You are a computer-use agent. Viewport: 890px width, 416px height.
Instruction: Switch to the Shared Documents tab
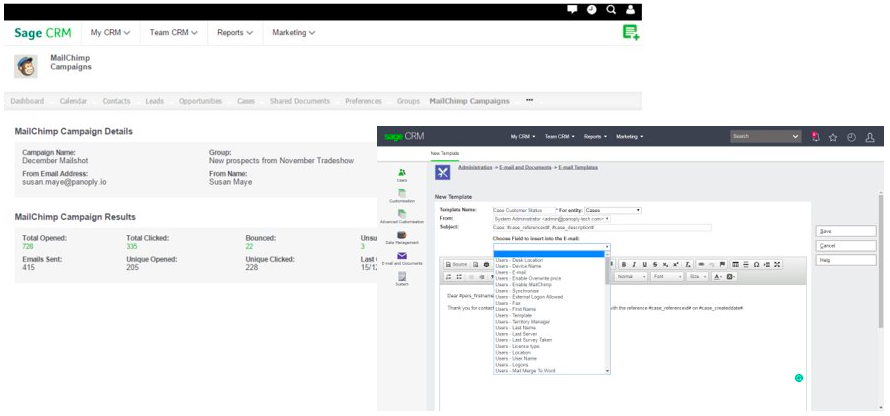point(300,101)
